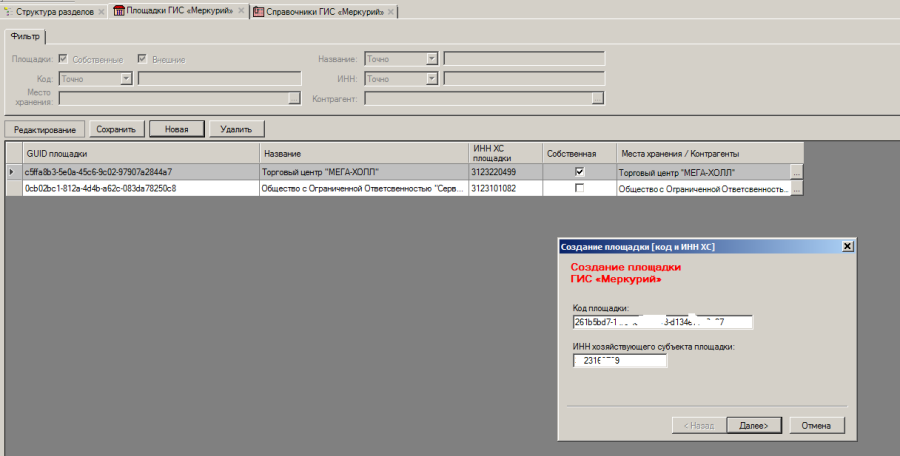900x456 pixels.
Task: Click the «Отмена» button
Action: [x=816, y=426]
